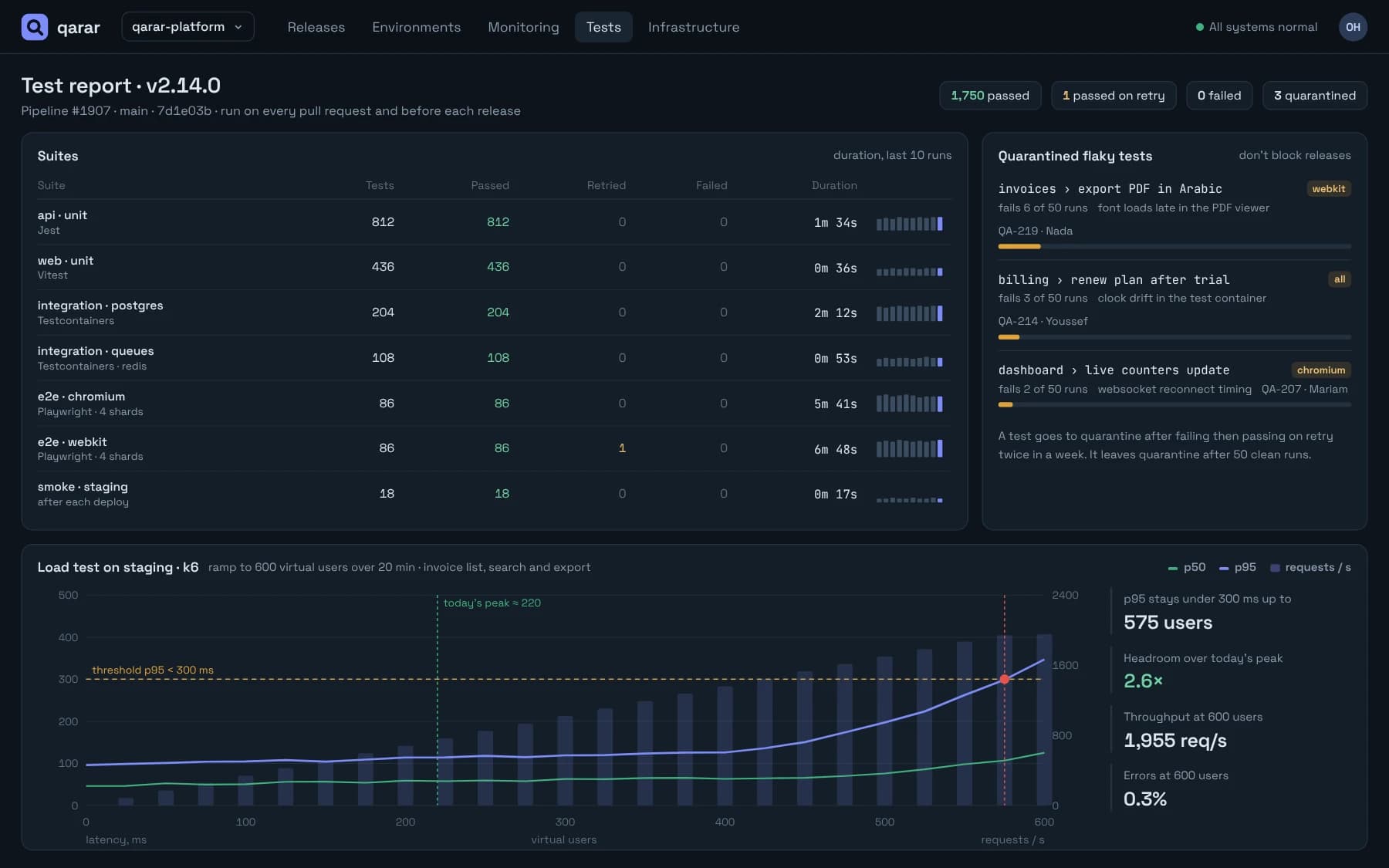Click the web · unit duration sparkline
Image resolution: width=1389 pixels, height=868 pixels.
pos(909,272)
